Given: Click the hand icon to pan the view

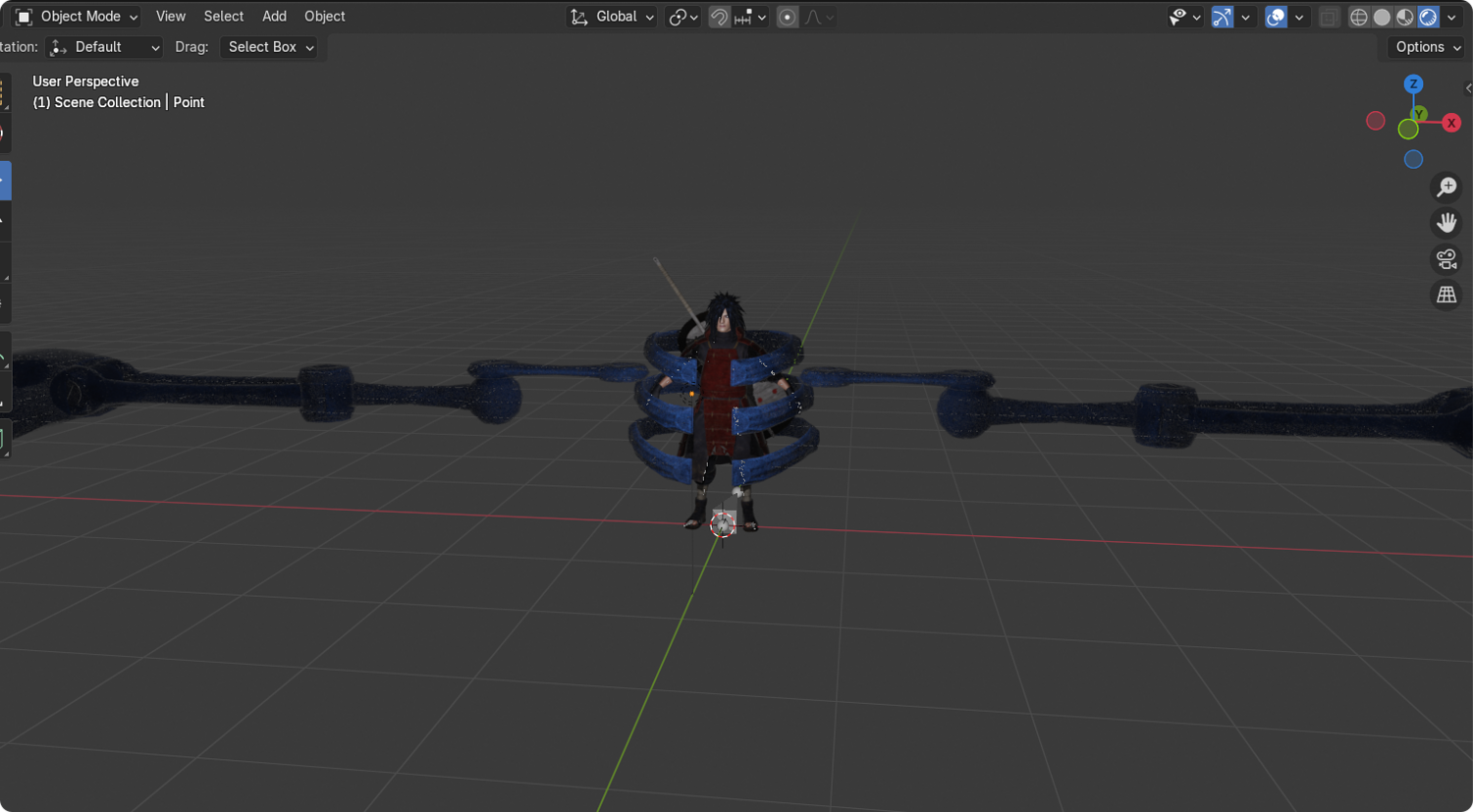Looking at the screenshot, I should pos(1446,223).
